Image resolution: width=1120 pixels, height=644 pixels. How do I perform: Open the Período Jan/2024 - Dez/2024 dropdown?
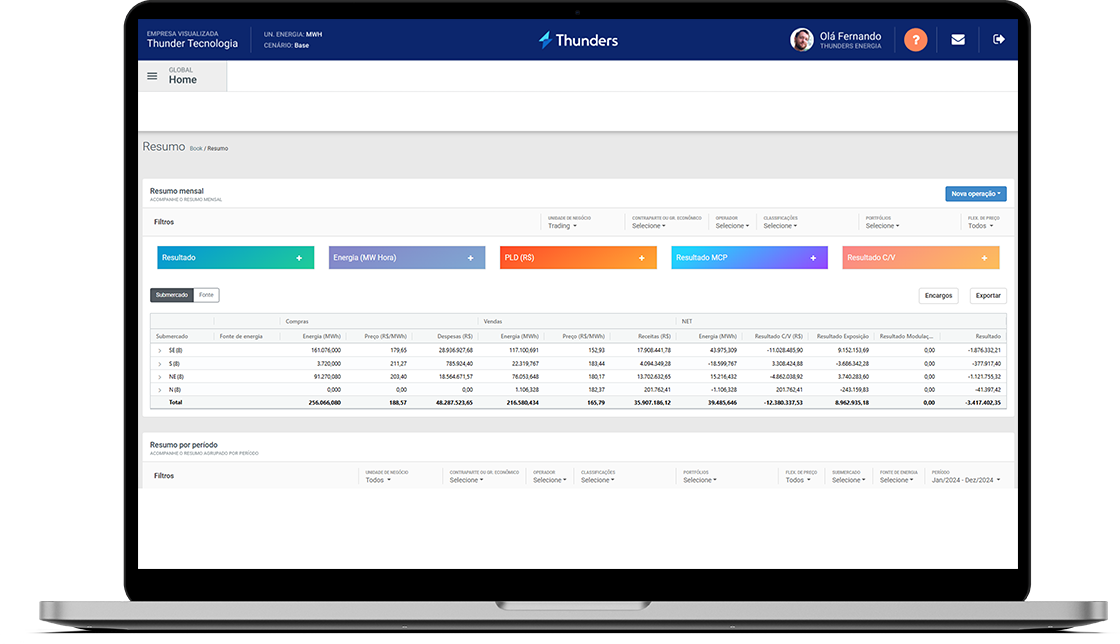pos(965,480)
